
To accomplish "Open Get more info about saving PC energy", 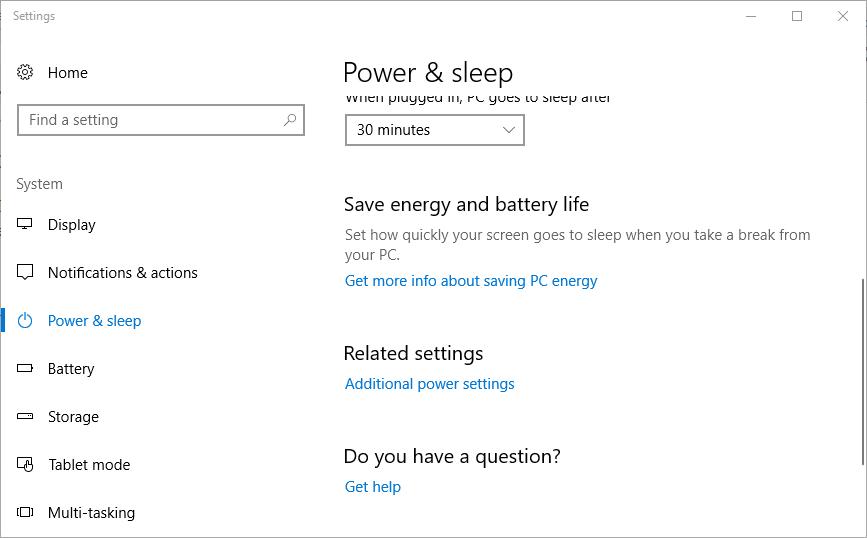I will pos(471,281).
